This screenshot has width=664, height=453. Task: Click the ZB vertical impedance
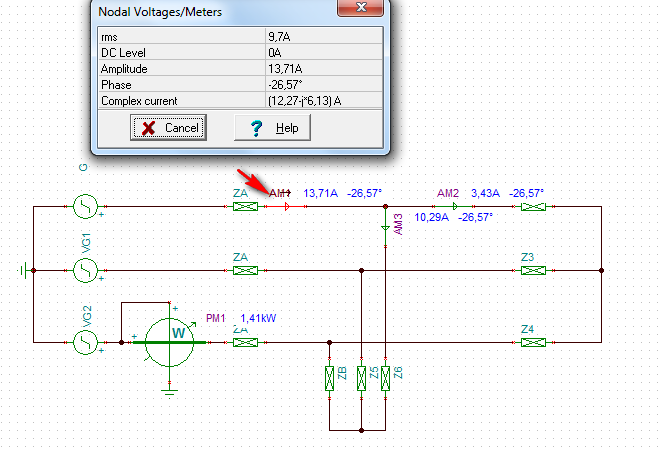point(331,378)
